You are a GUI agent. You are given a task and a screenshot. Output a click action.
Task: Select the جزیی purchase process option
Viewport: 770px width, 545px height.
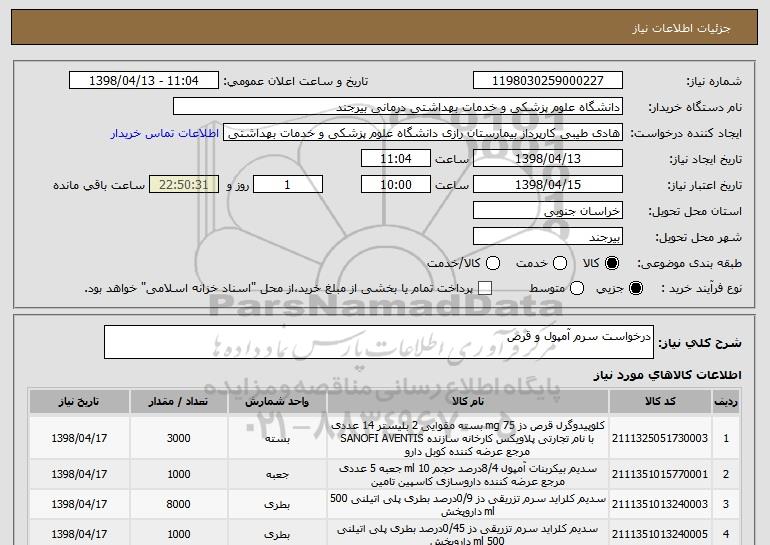635,288
